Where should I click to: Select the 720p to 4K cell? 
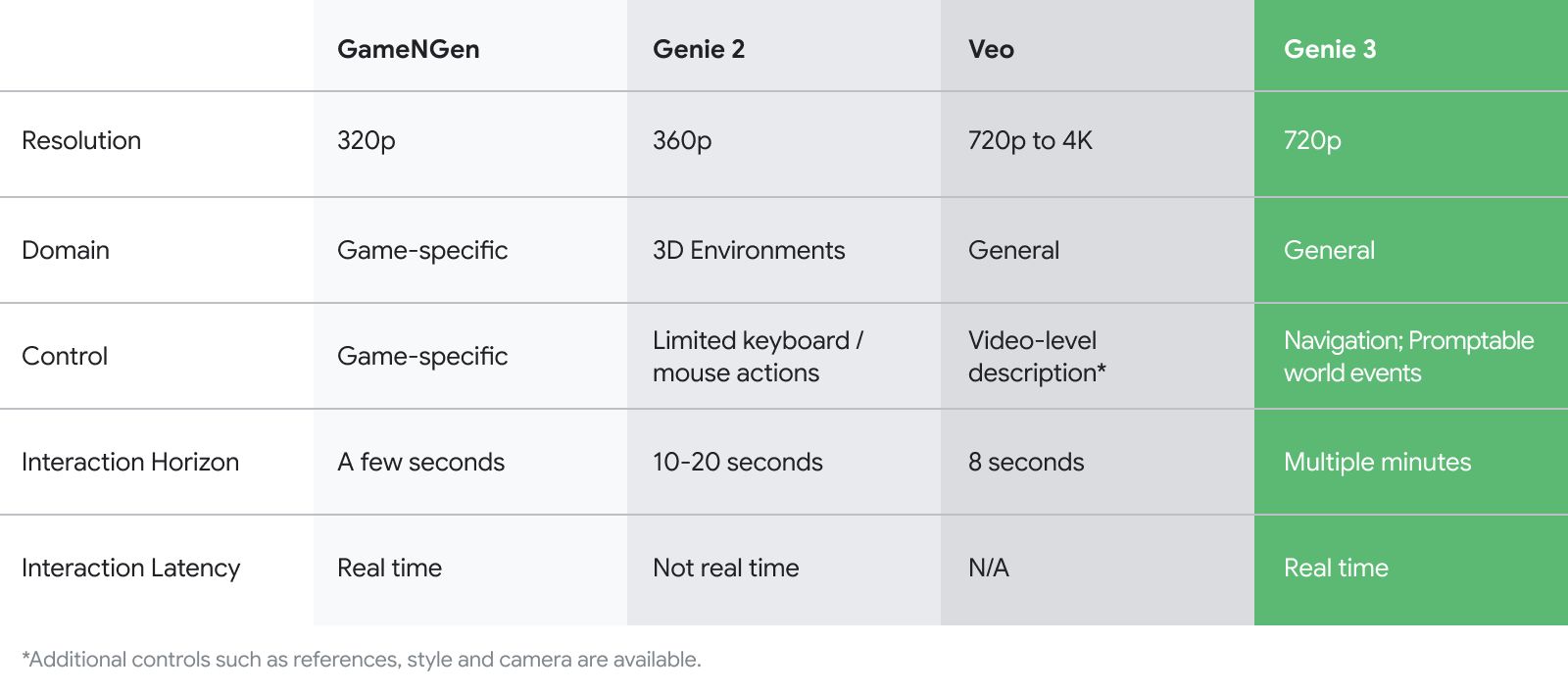[1030, 140]
